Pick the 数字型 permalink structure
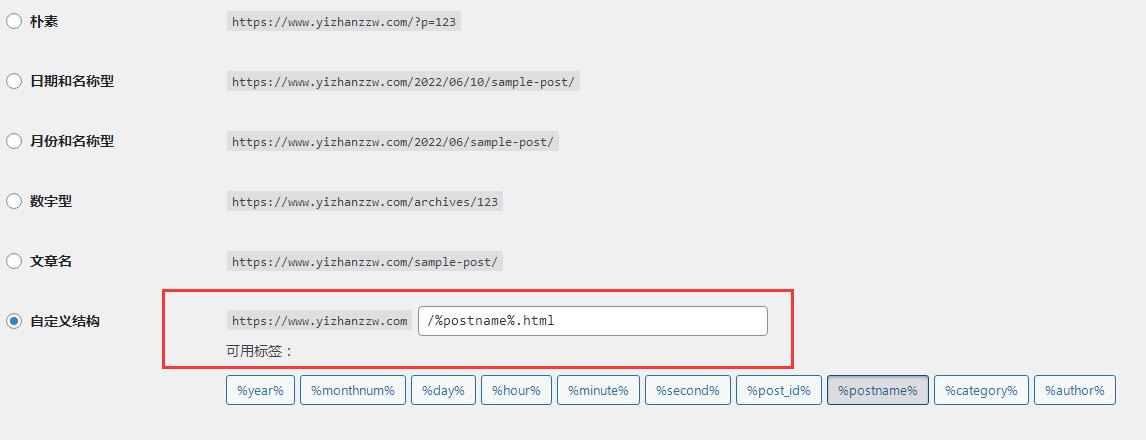Image resolution: width=1146 pixels, height=440 pixels. 14,201
